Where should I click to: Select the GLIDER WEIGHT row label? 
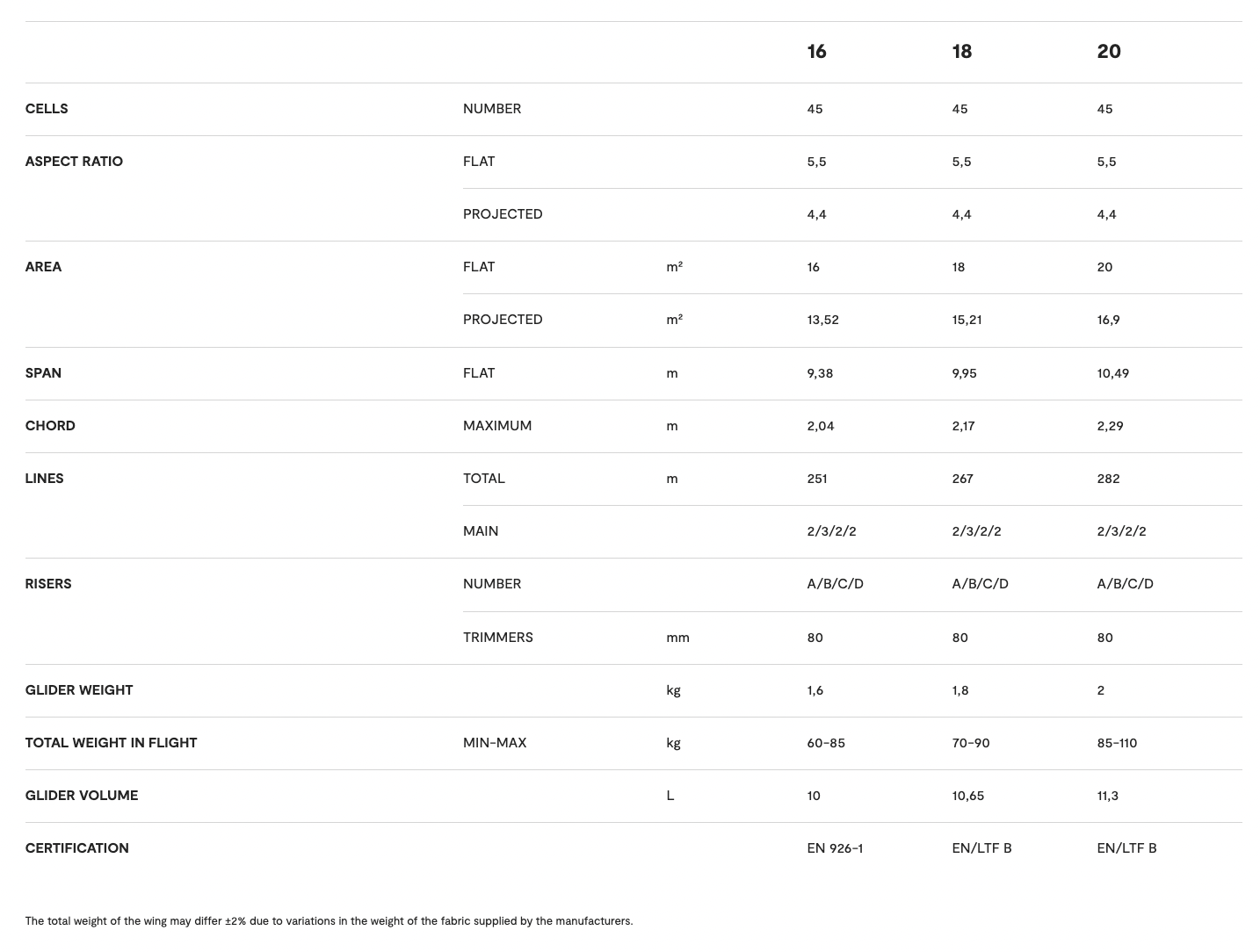click(79, 690)
